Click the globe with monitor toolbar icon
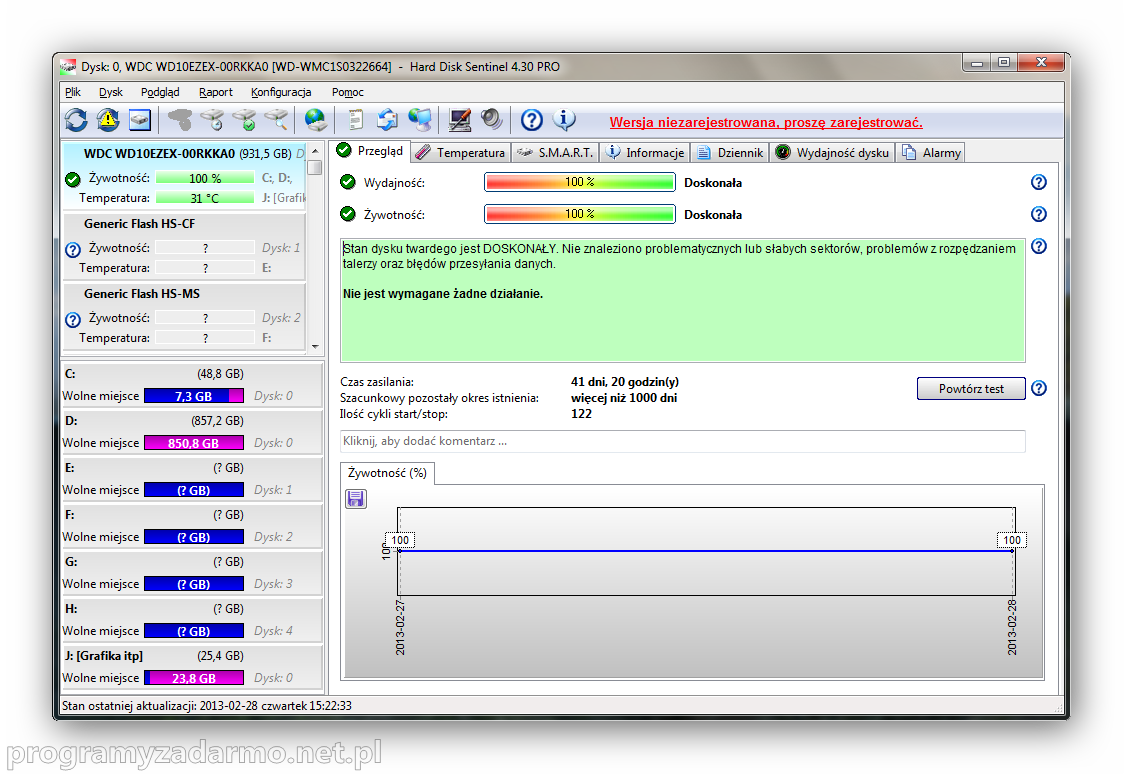The image size is (1124, 774). (x=420, y=120)
